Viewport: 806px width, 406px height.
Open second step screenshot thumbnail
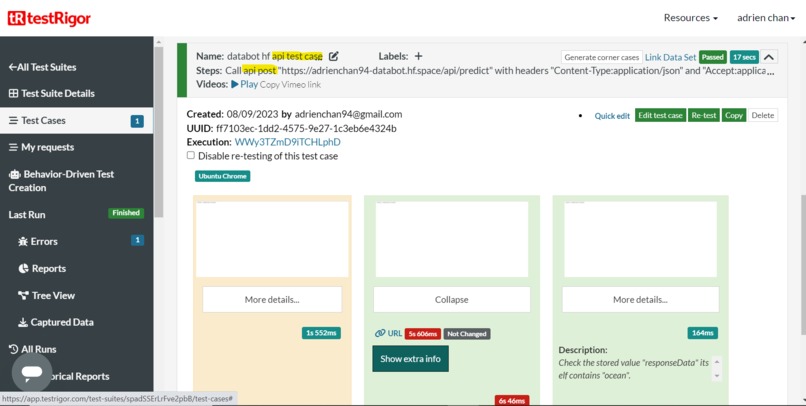(452, 239)
